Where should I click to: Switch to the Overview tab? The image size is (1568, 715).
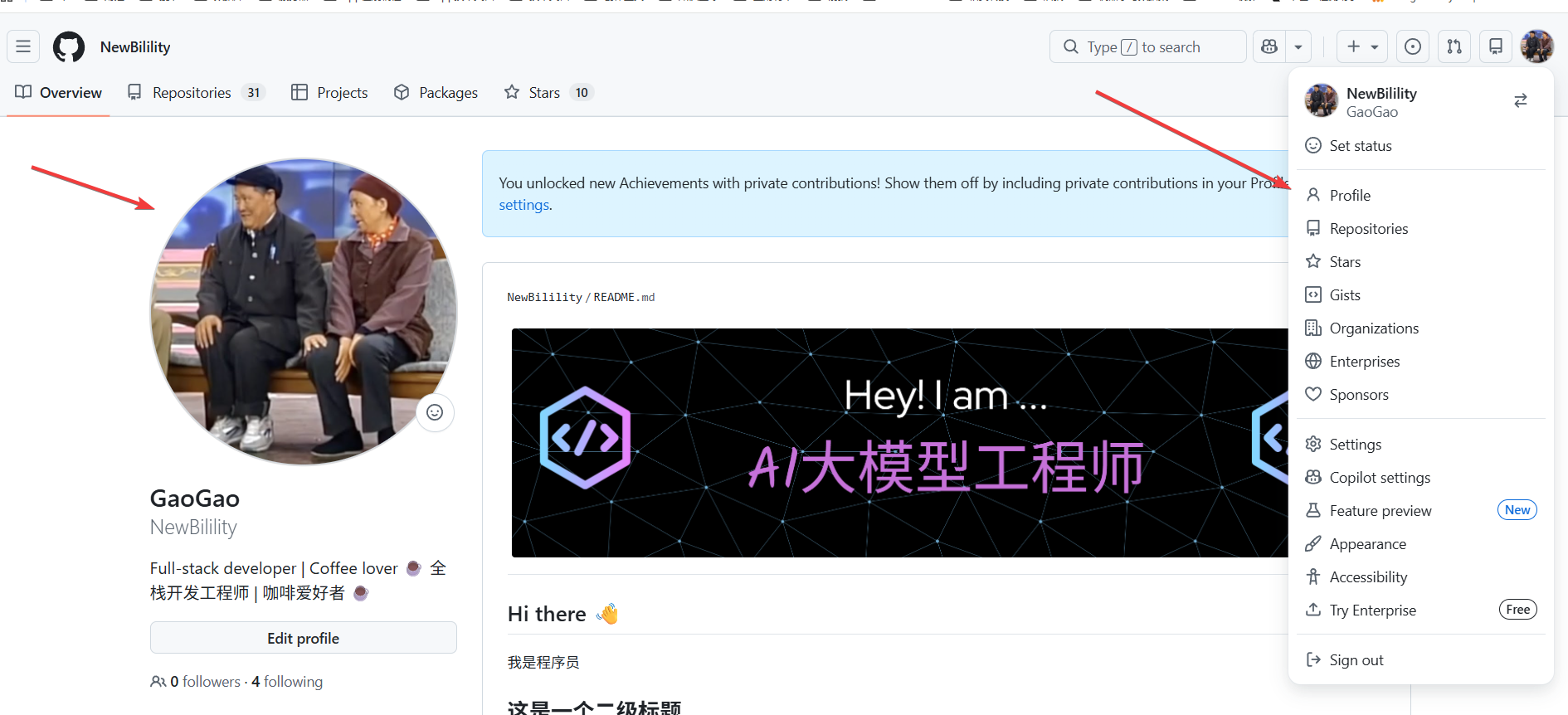point(59,92)
